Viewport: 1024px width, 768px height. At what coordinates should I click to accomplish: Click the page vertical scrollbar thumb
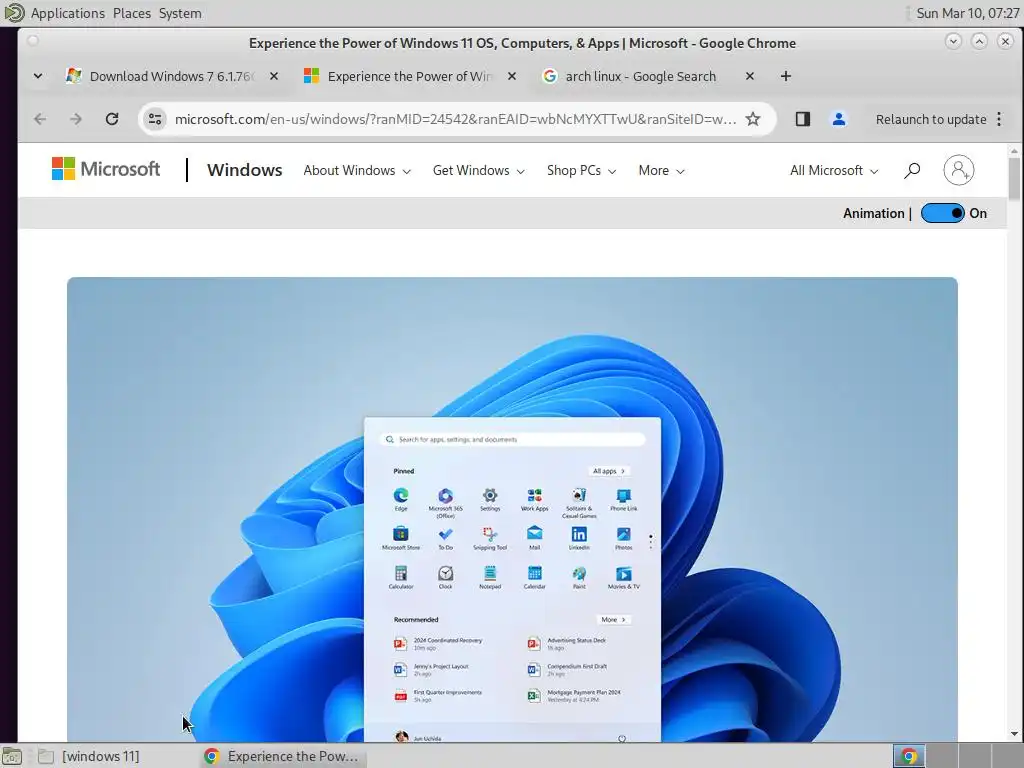[x=1014, y=178]
